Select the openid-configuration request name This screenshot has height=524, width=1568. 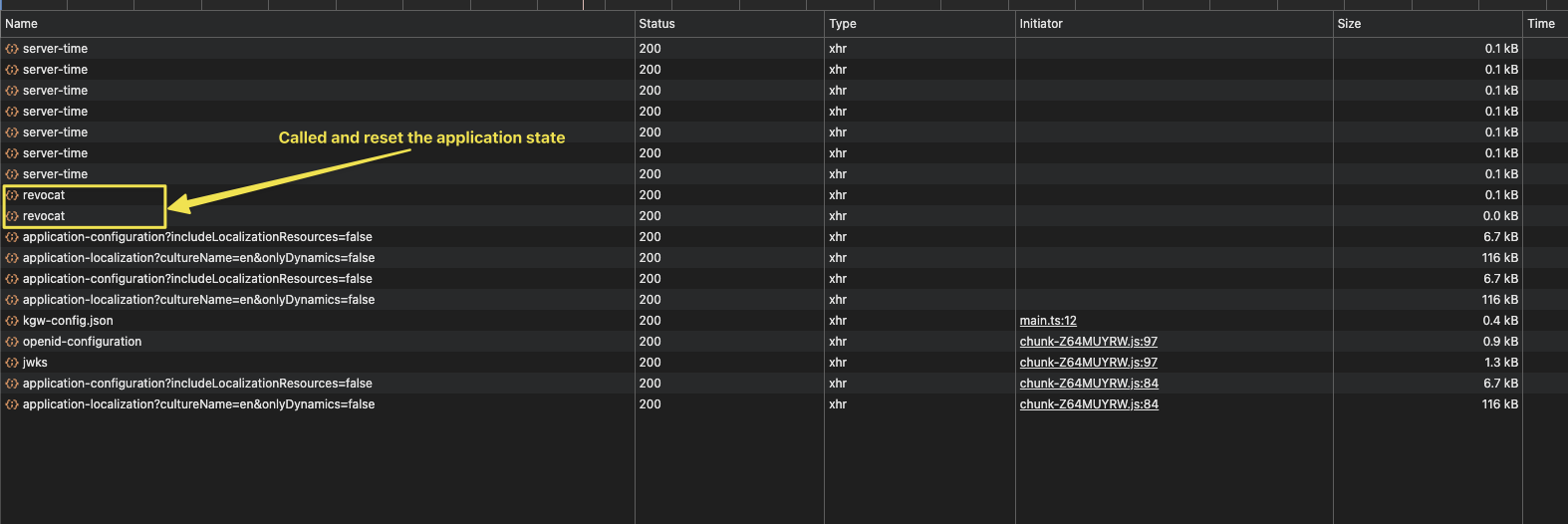tap(82, 342)
